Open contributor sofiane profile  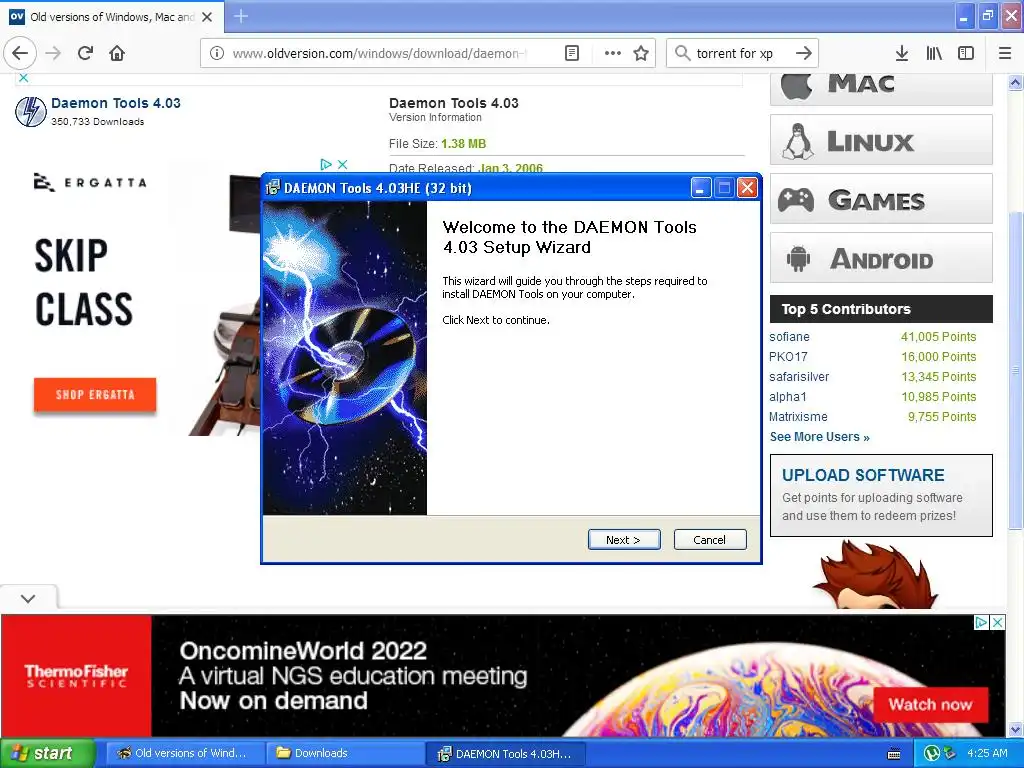[789, 337]
